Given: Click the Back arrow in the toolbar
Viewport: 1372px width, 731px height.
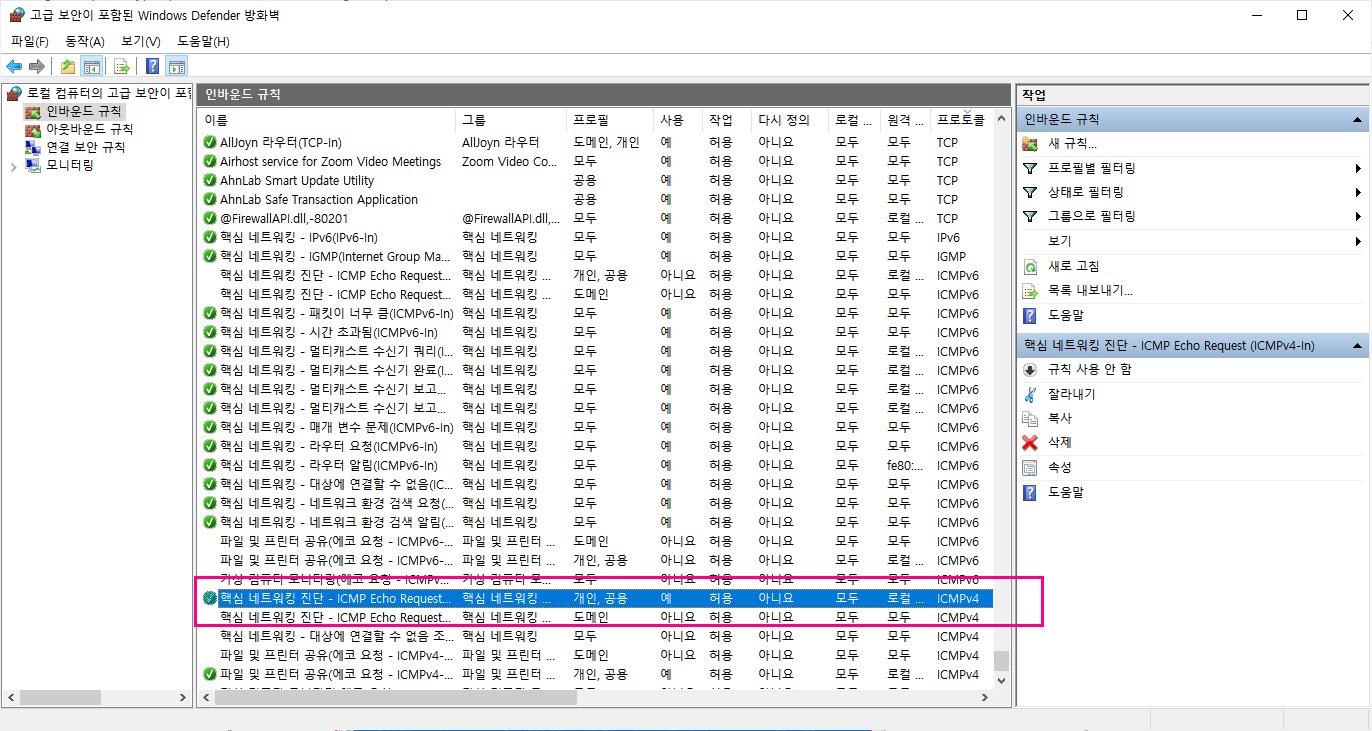Looking at the screenshot, I should (x=14, y=67).
